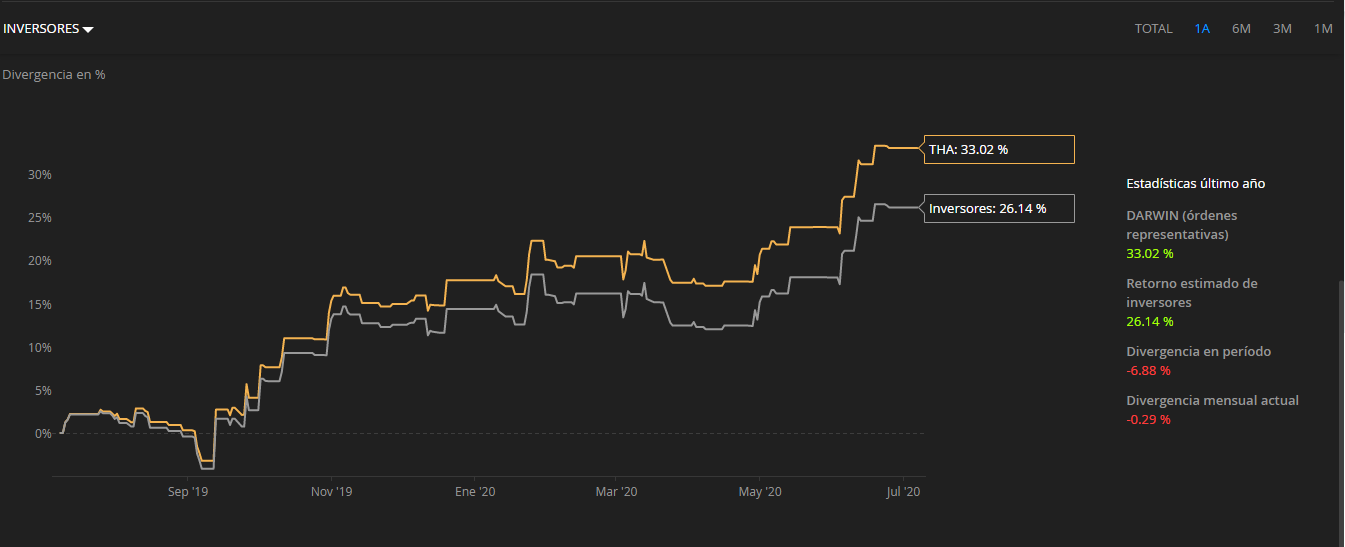1345x547 pixels.
Task: Click the red -0.29 % value
Action: [x=1148, y=419]
